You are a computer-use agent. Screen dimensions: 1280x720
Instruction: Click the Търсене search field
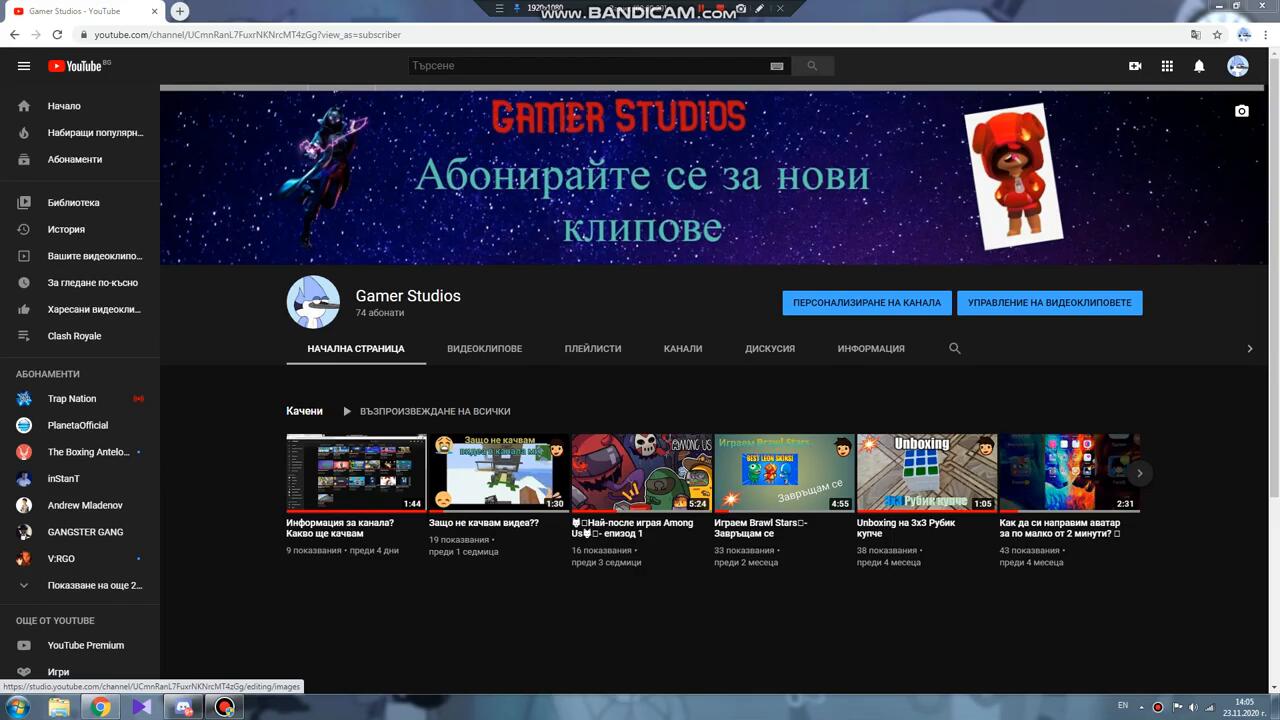point(590,66)
